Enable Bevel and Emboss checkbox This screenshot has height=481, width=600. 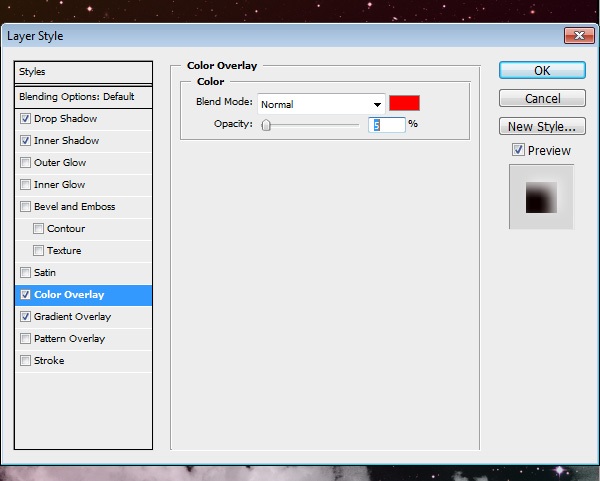(25, 207)
